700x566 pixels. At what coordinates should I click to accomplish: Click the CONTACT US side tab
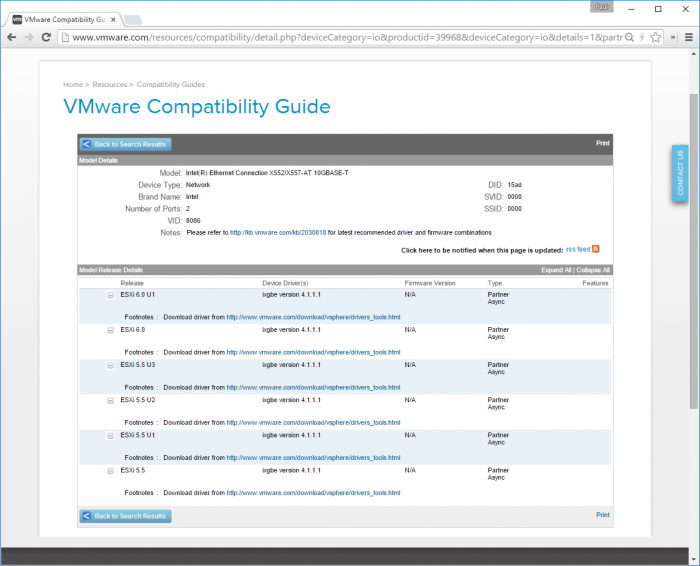[x=680, y=173]
